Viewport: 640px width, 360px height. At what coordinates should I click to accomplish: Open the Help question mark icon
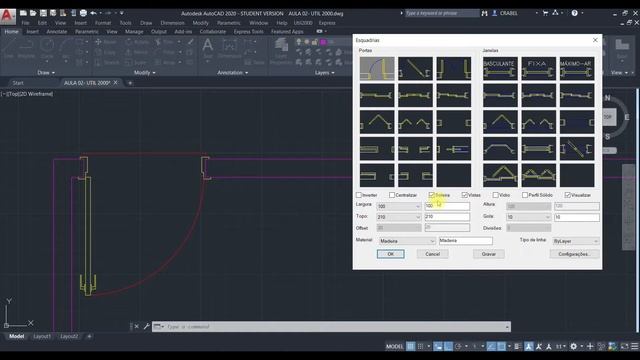point(574,13)
